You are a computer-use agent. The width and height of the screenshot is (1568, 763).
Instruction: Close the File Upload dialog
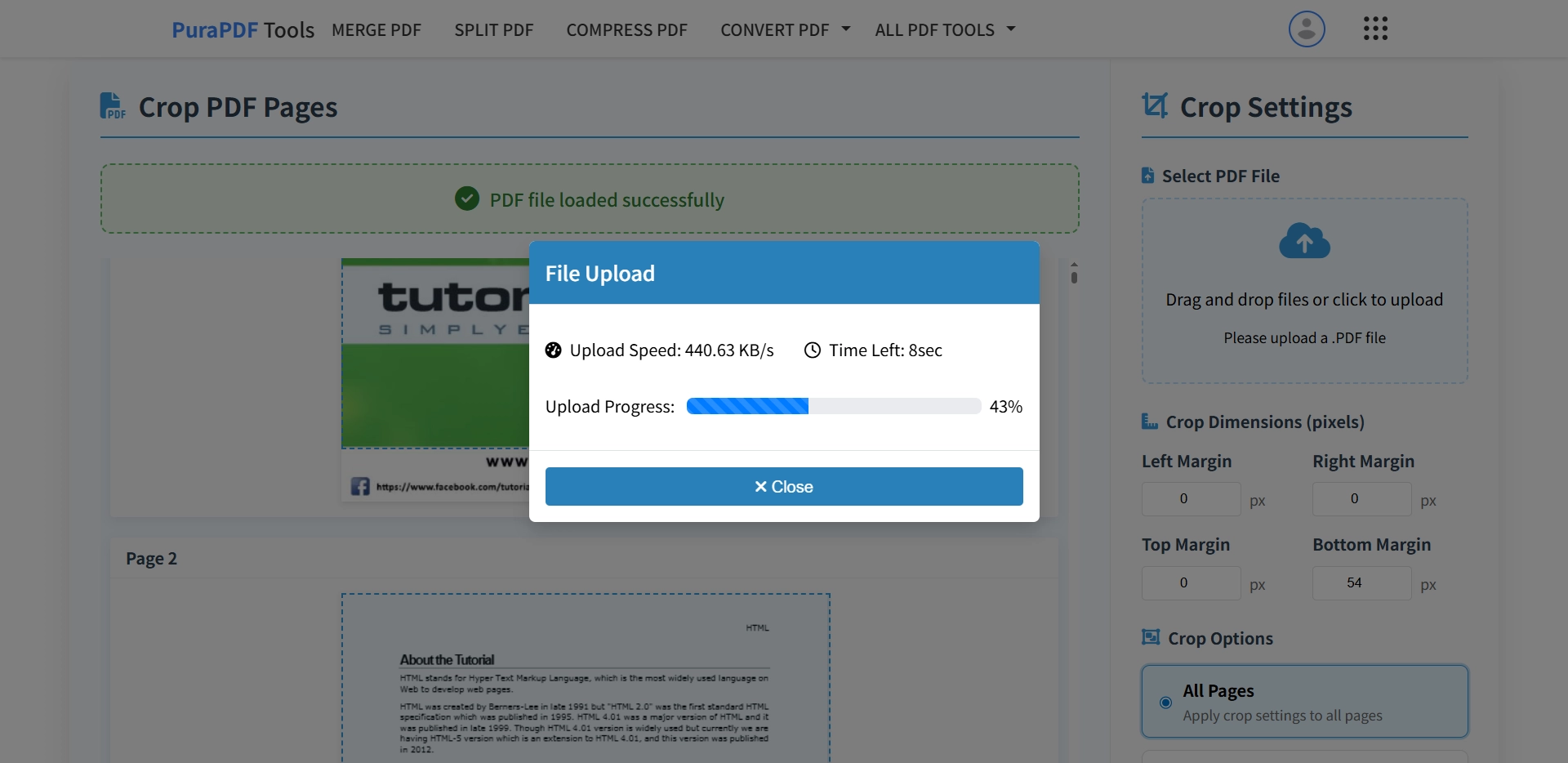click(x=783, y=486)
